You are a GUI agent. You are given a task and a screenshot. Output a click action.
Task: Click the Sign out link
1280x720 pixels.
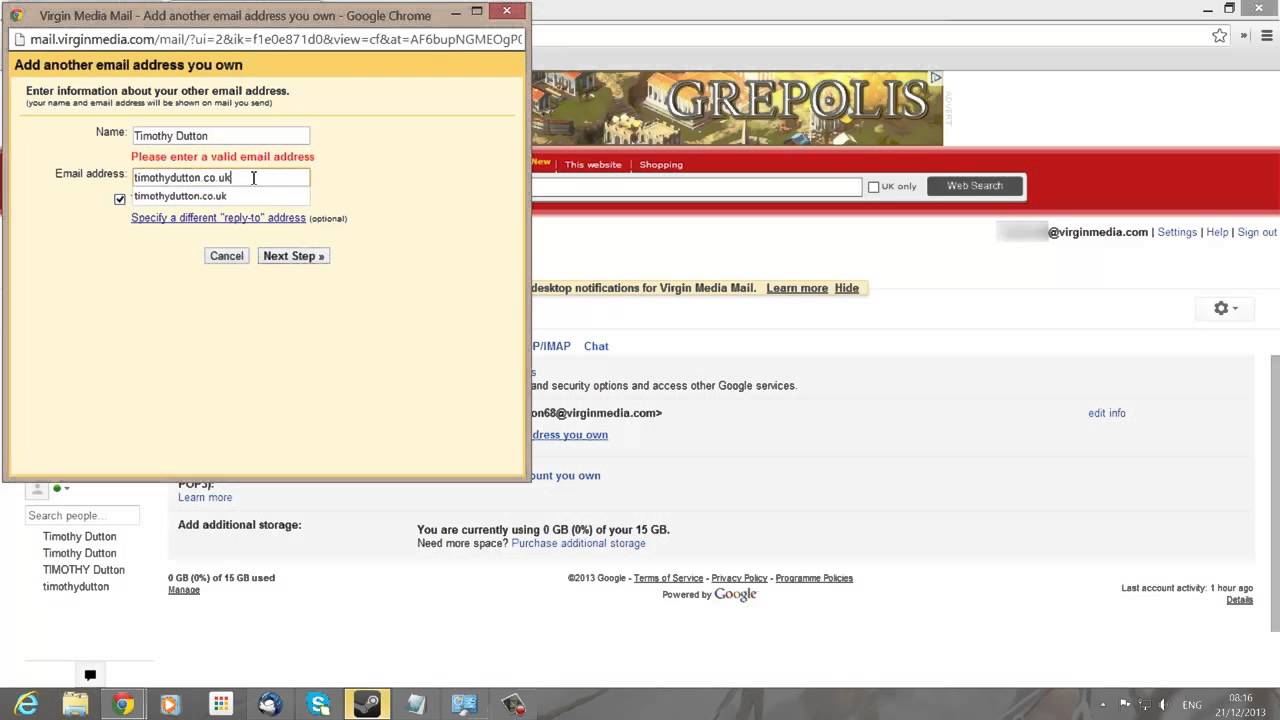1257,232
